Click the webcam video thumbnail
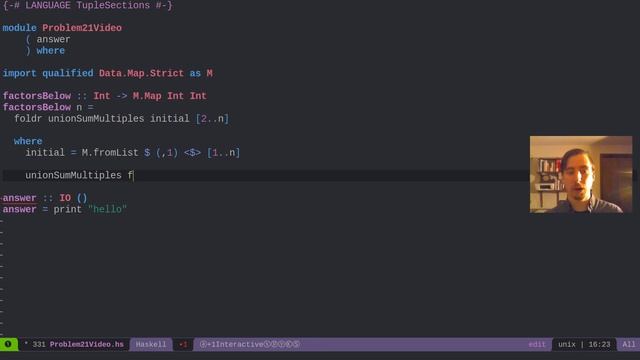 pos(581,174)
